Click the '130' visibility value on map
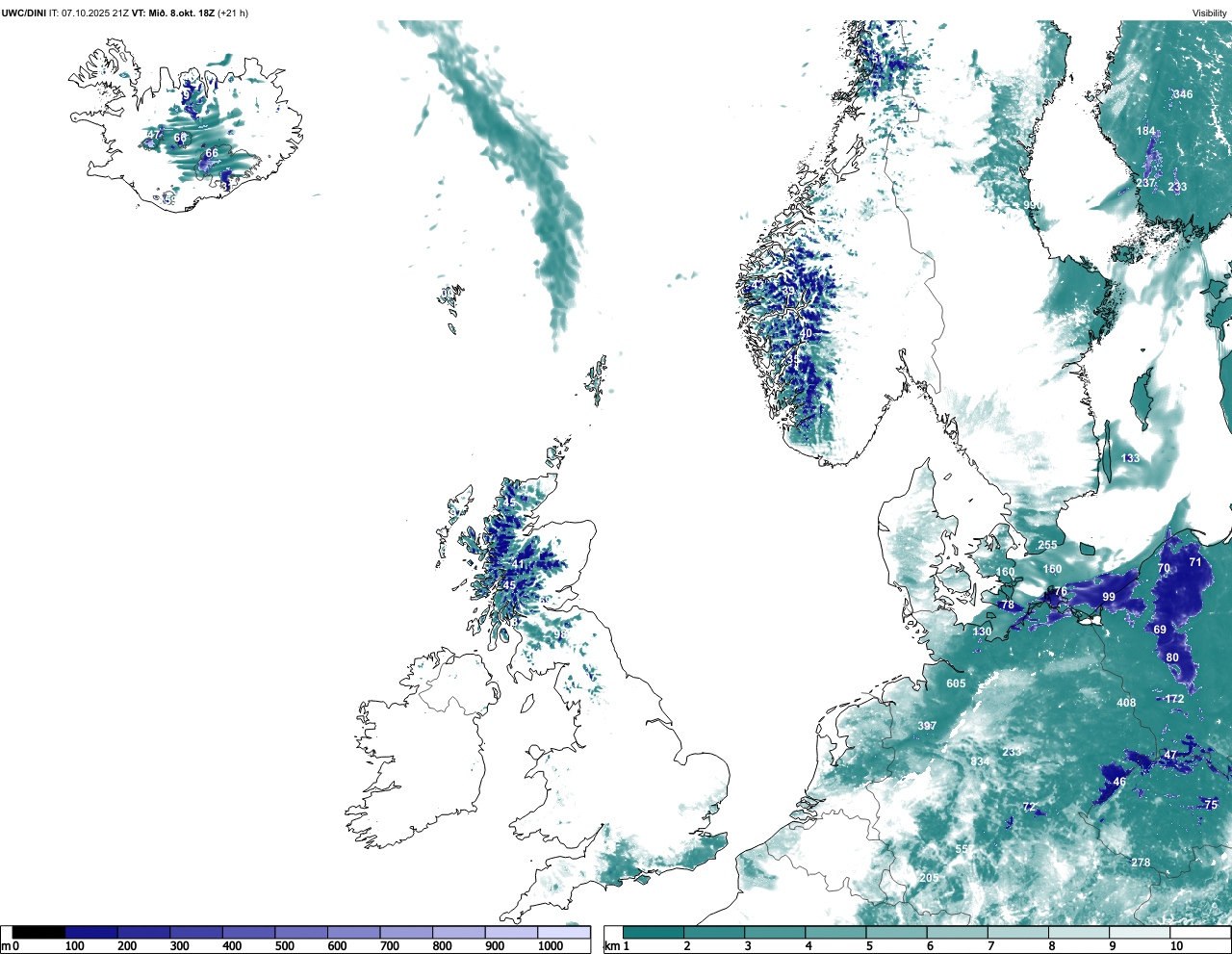The image size is (1232, 954). point(982,632)
